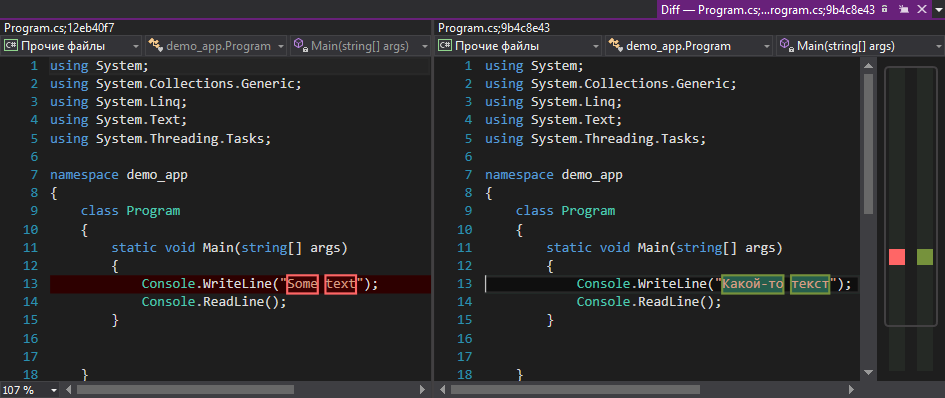Click 'using System.Text;' in right pane

coord(553,120)
